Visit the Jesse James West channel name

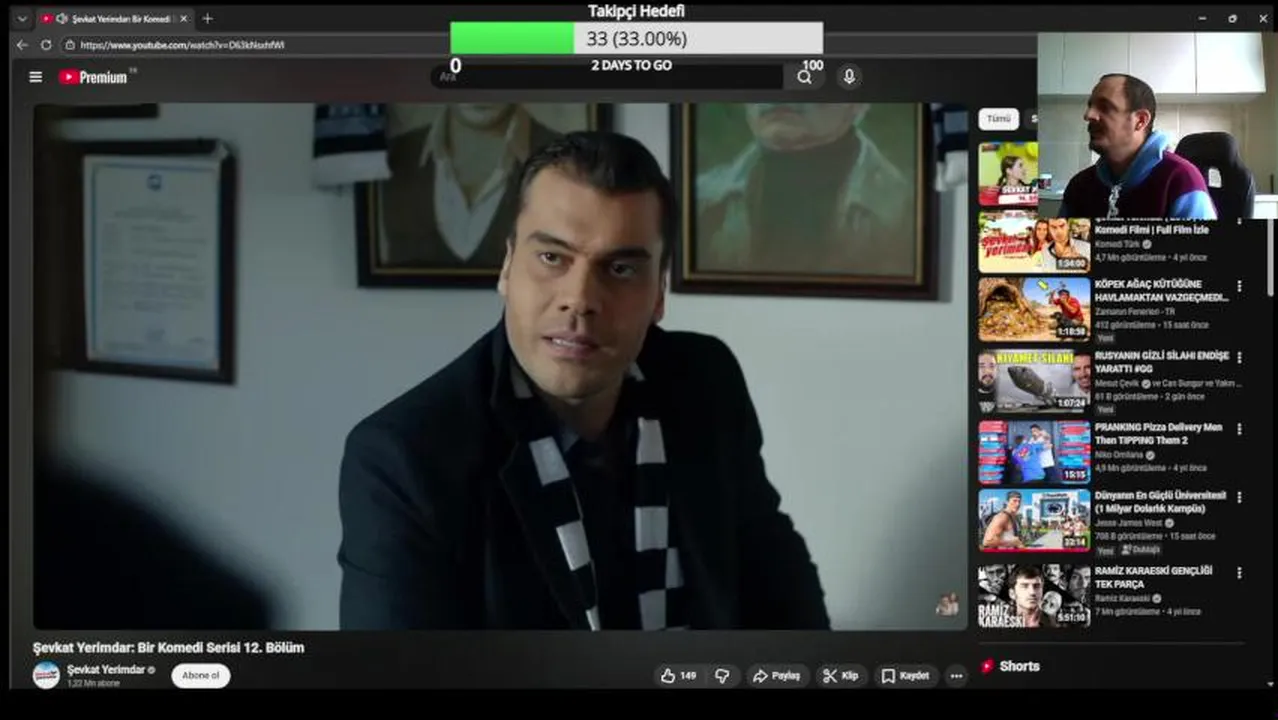pyautogui.click(x=1128, y=523)
